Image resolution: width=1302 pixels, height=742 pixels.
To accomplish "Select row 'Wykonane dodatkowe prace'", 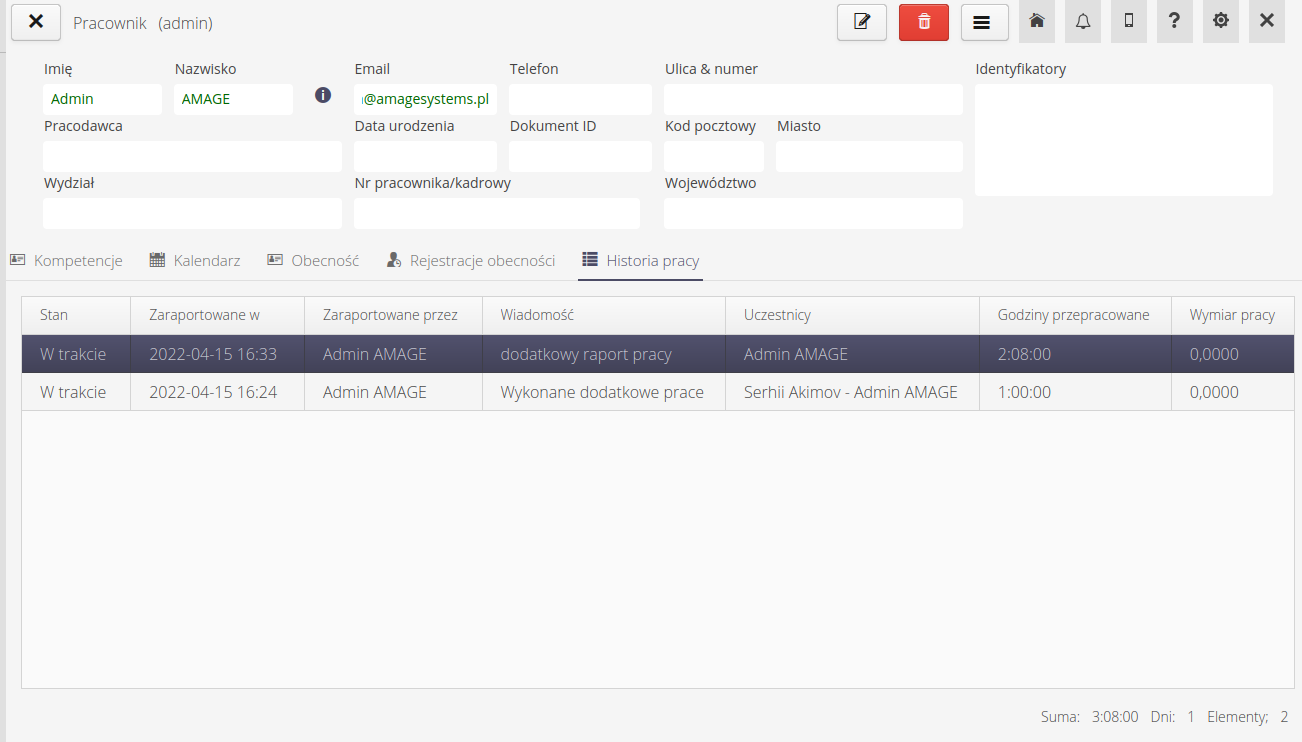I will [x=601, y=392].
